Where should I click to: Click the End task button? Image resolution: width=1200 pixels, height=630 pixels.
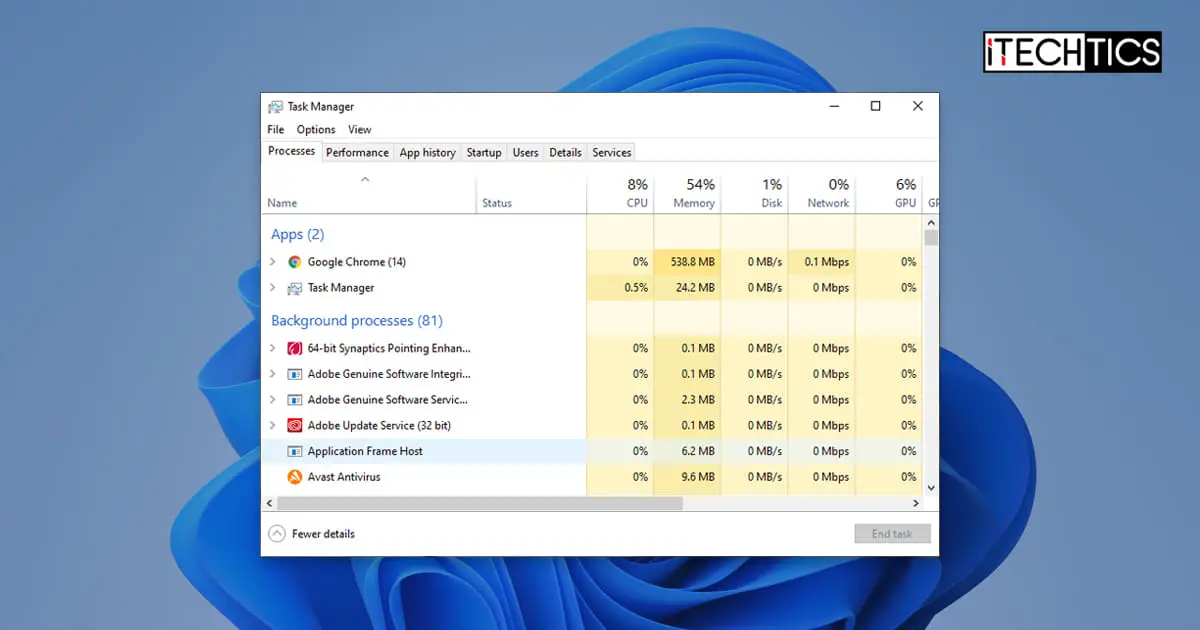[x=892, y=534]
